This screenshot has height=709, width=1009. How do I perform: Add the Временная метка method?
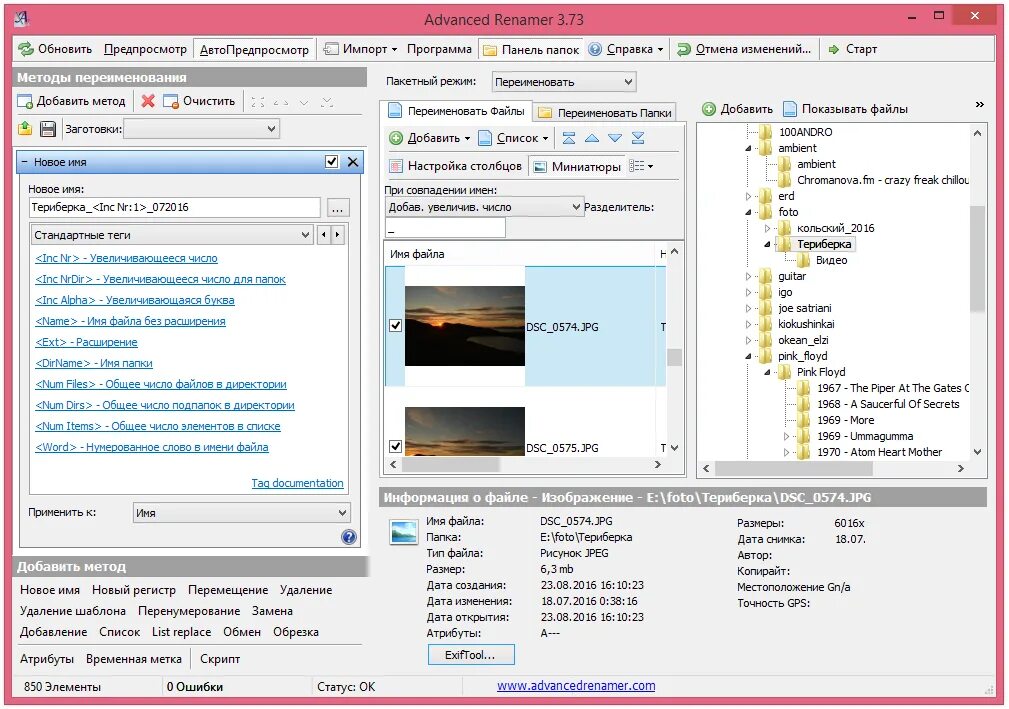pos(133,659)
